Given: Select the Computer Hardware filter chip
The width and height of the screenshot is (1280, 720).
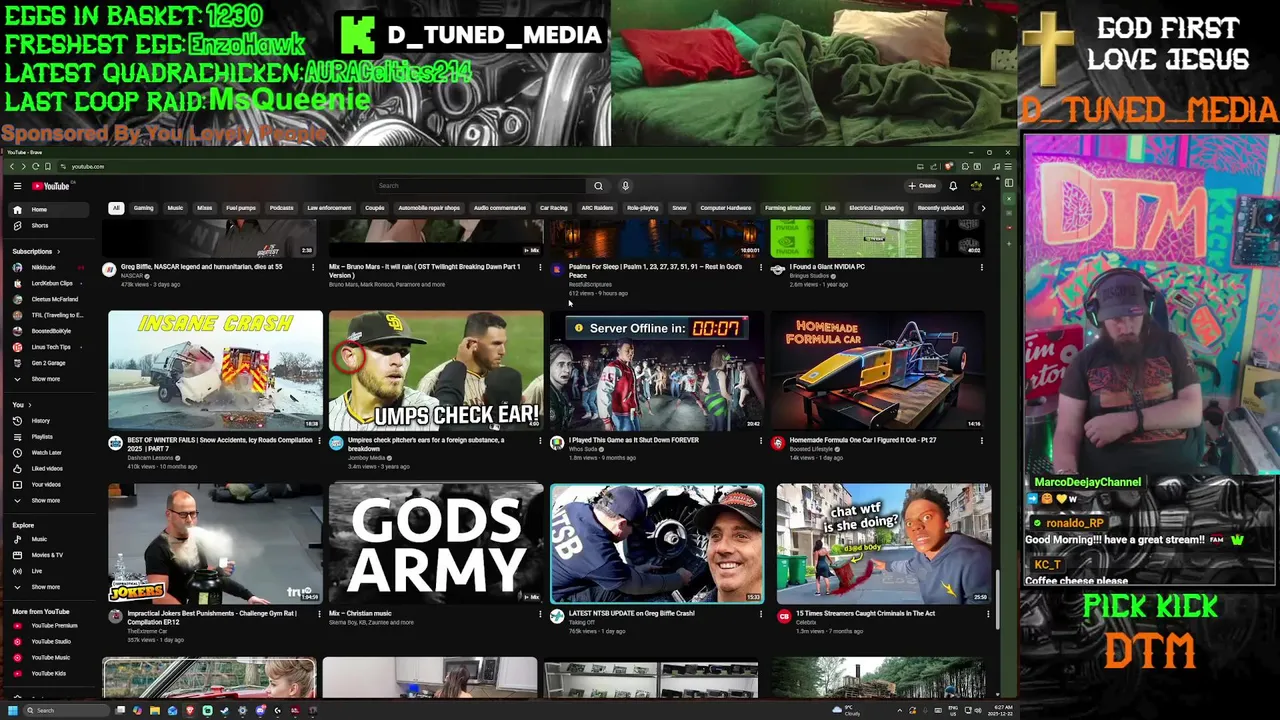Looking at the screenshot, I should tap(725, 208).
